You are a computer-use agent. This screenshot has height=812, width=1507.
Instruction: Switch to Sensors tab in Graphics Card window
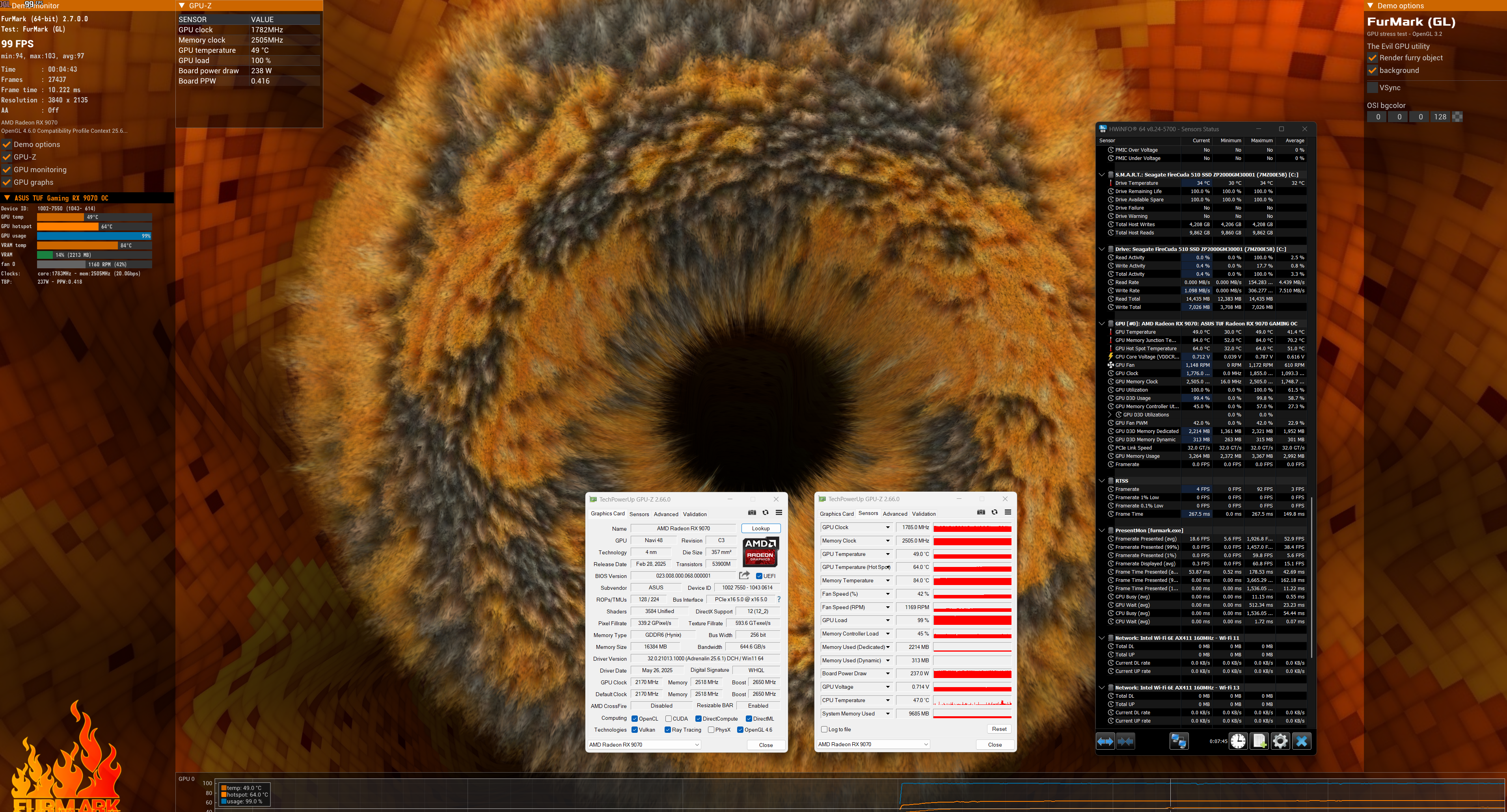(x=639, y=514)
